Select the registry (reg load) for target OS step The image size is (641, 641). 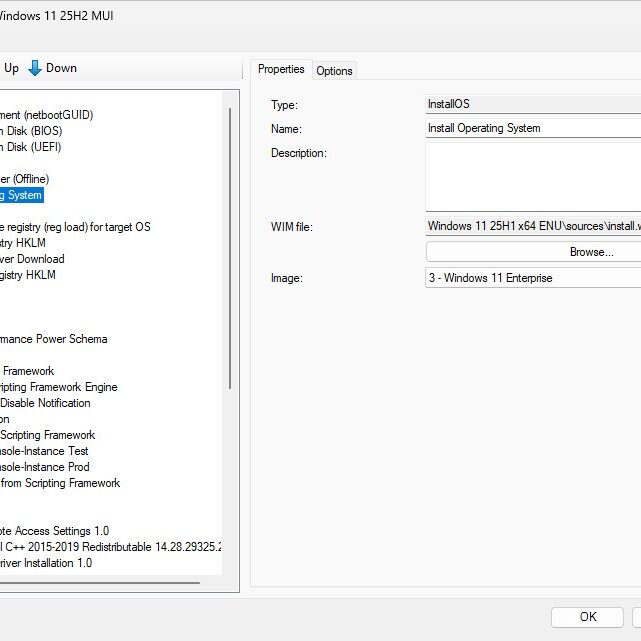(75, 227)
